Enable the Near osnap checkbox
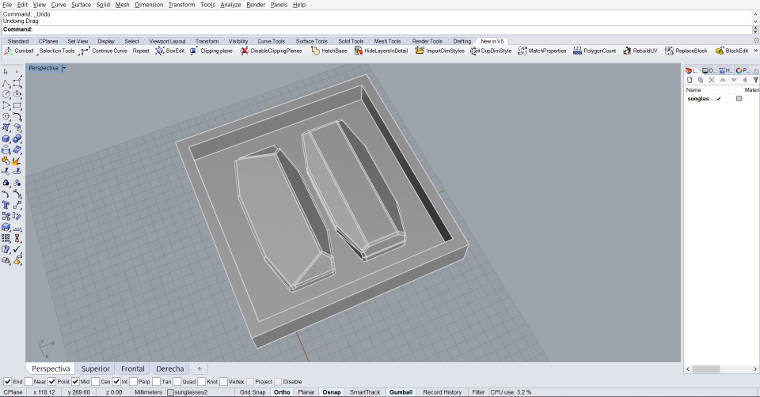Image resolution: width=760 pixels, height=397 pixels. [x=29, y=381]
